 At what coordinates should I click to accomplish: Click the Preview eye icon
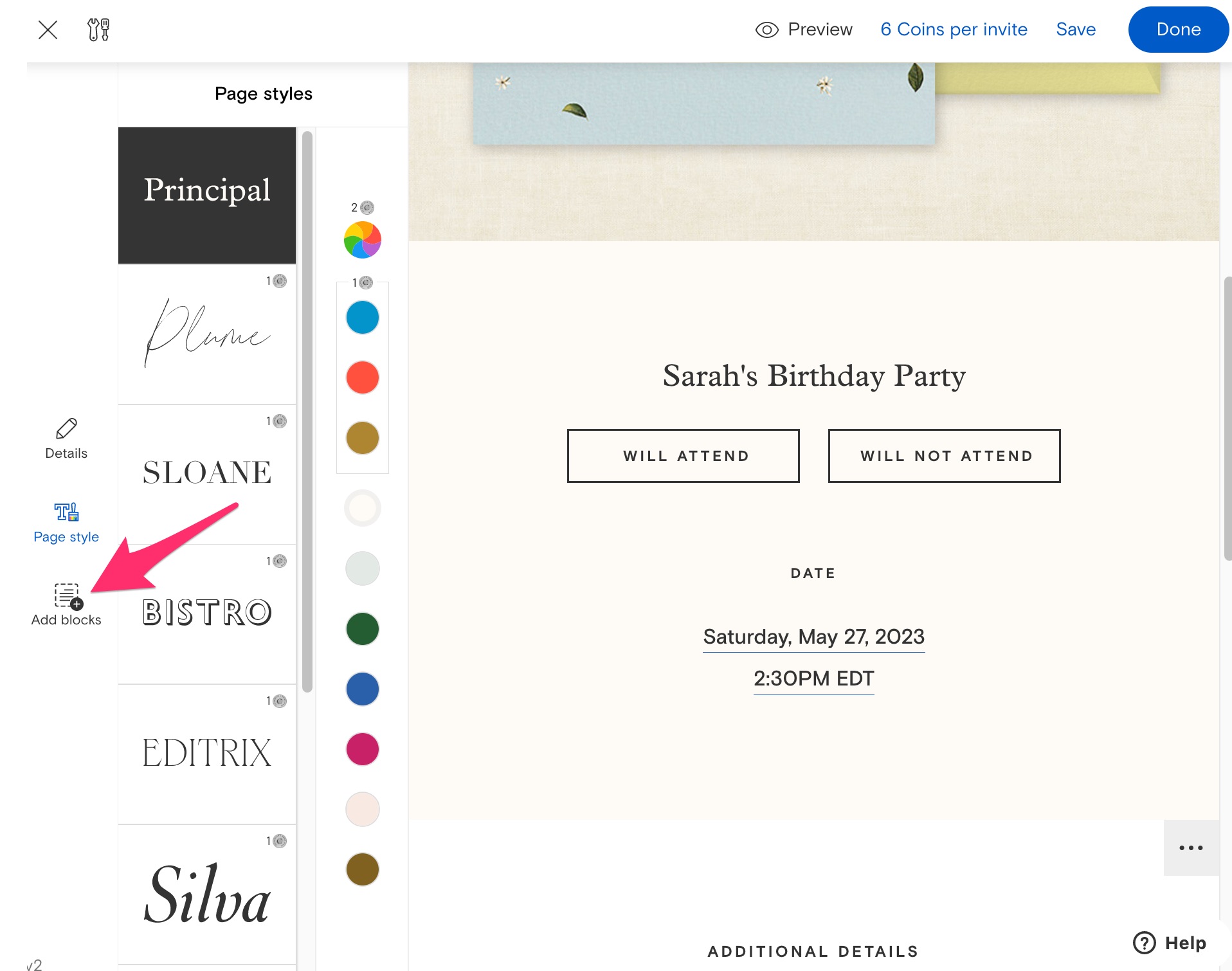[766, 30]
